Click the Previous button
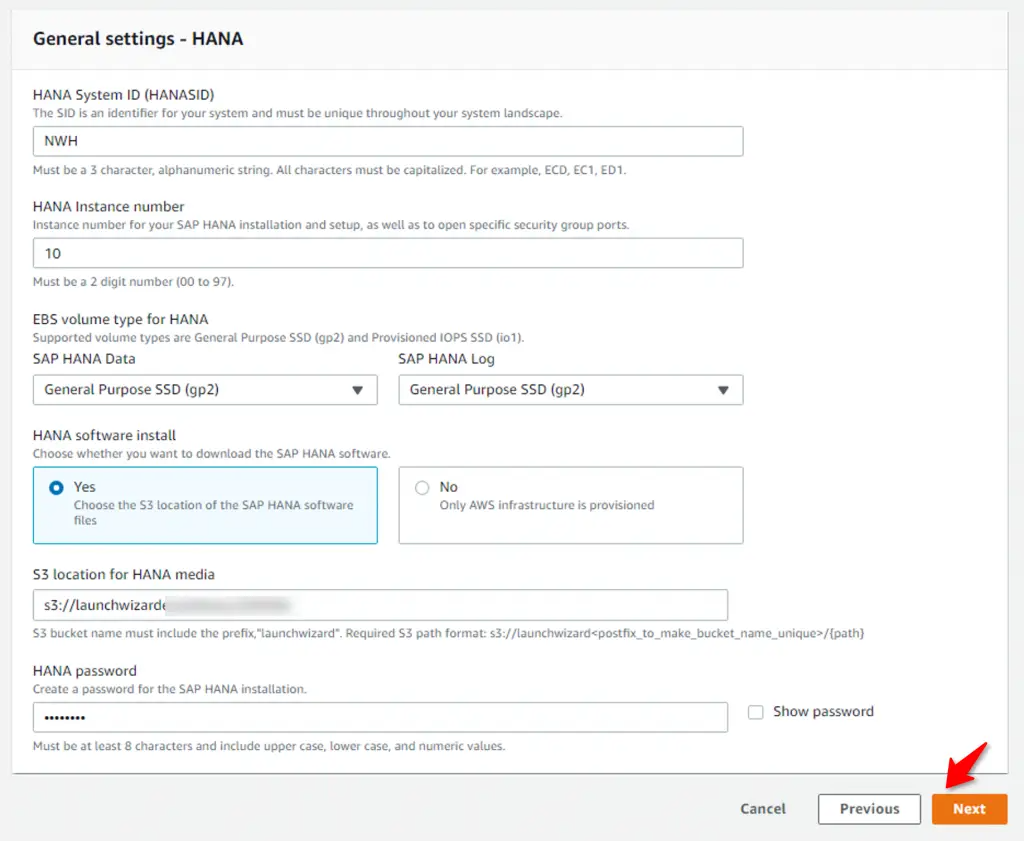 [869, 809]
